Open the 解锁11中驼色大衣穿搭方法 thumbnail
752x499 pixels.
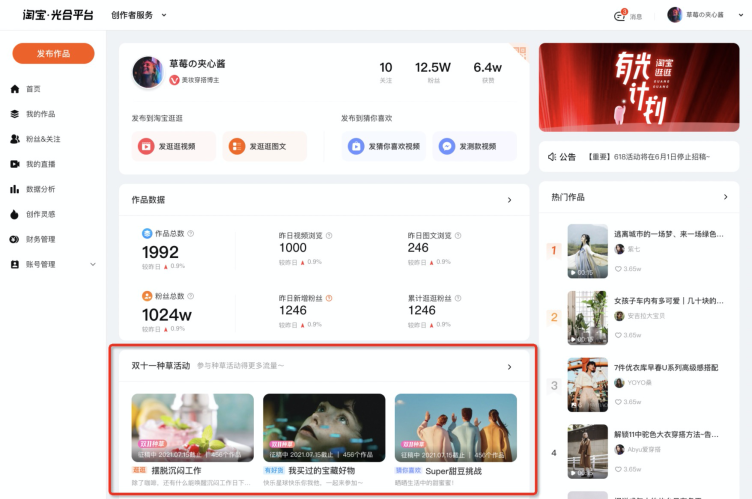coord(588,451)
